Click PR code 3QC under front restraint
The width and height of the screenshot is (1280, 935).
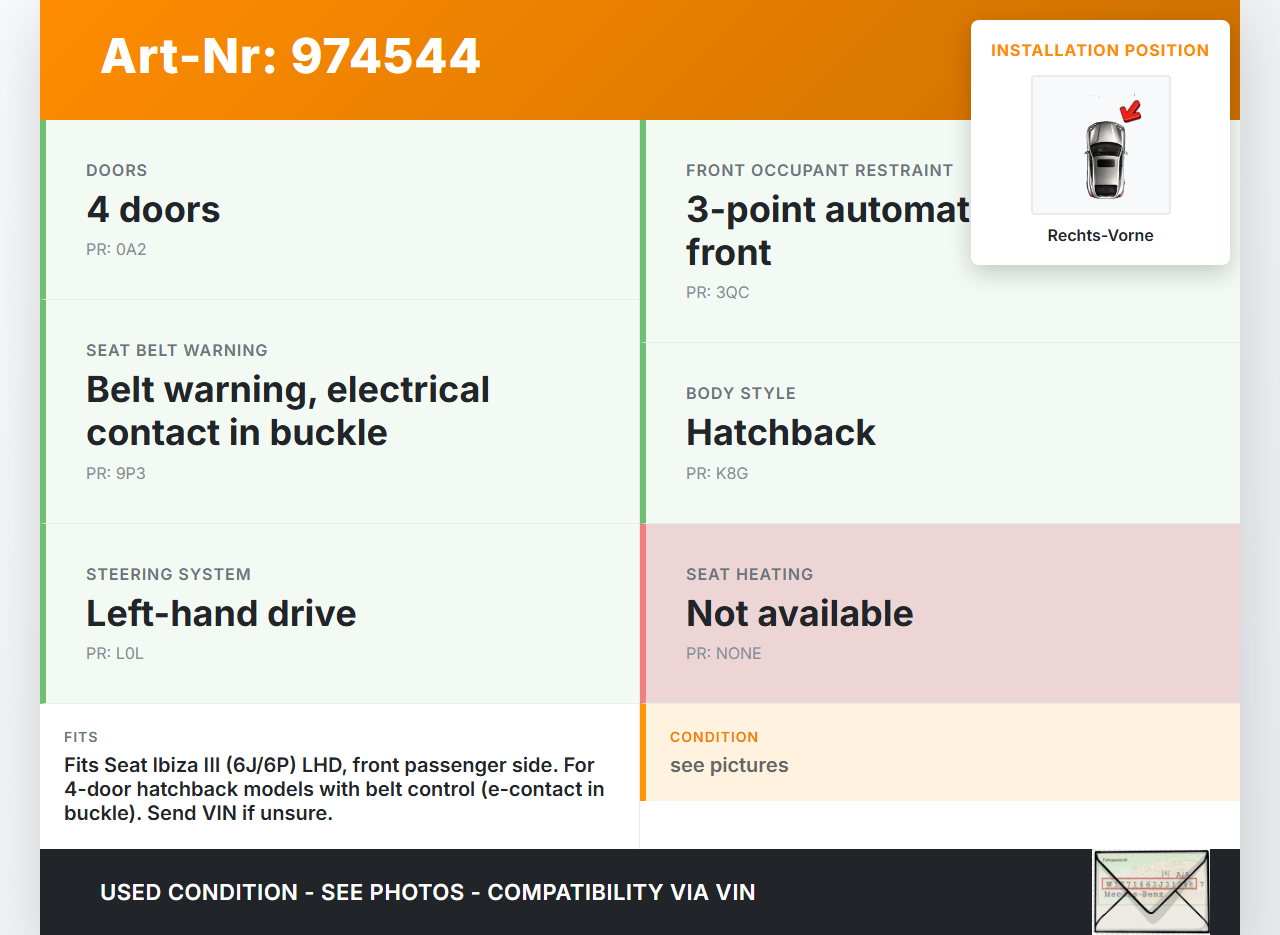(717, 293)
